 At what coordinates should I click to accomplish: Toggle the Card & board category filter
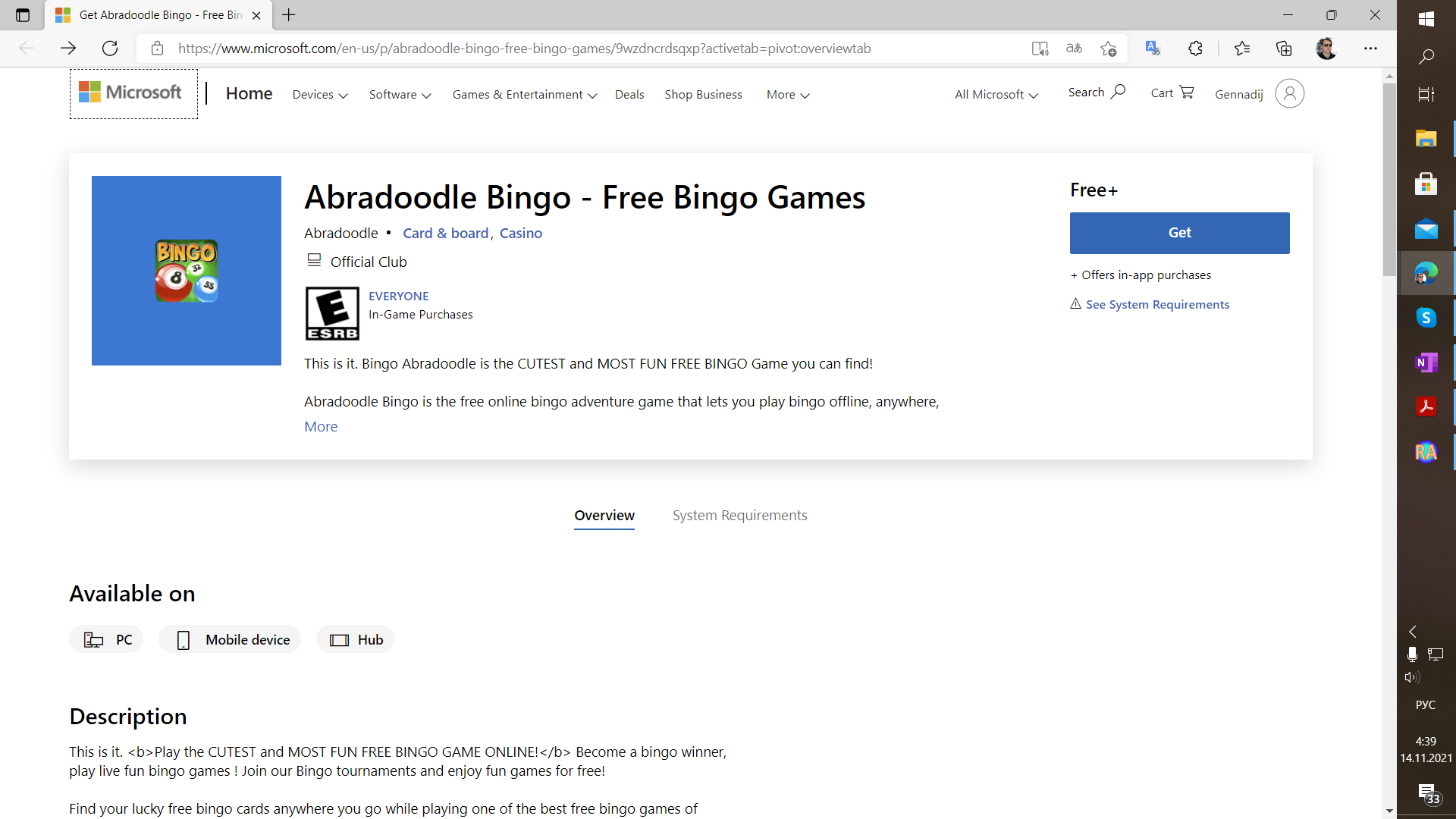(446, 232)
